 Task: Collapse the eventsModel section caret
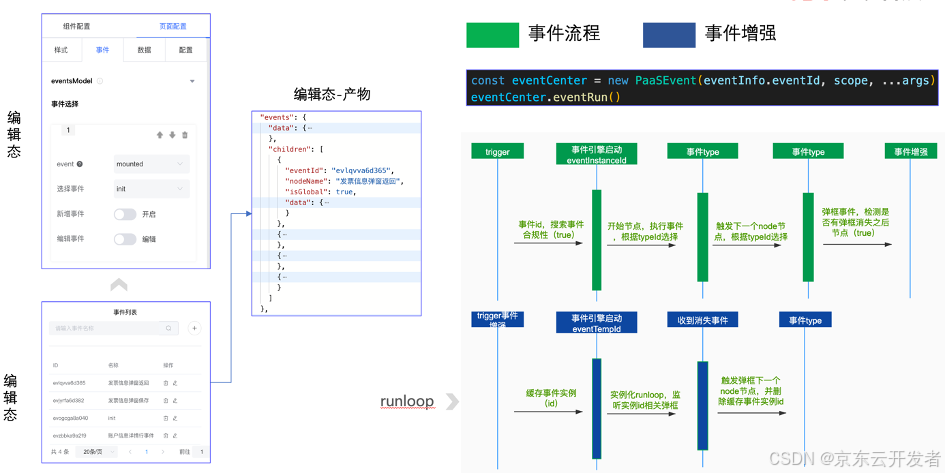192,81
